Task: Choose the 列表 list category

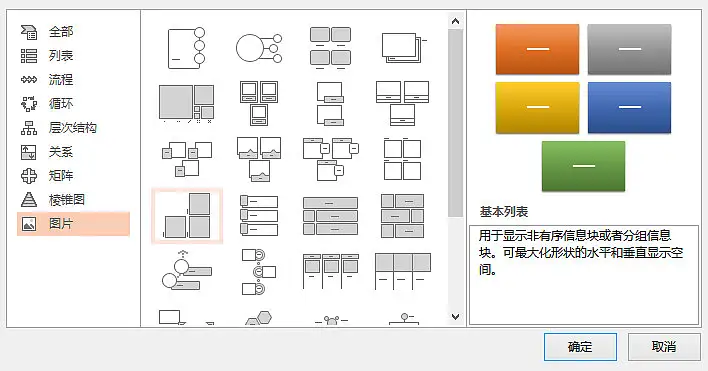Action: (61, 56)
